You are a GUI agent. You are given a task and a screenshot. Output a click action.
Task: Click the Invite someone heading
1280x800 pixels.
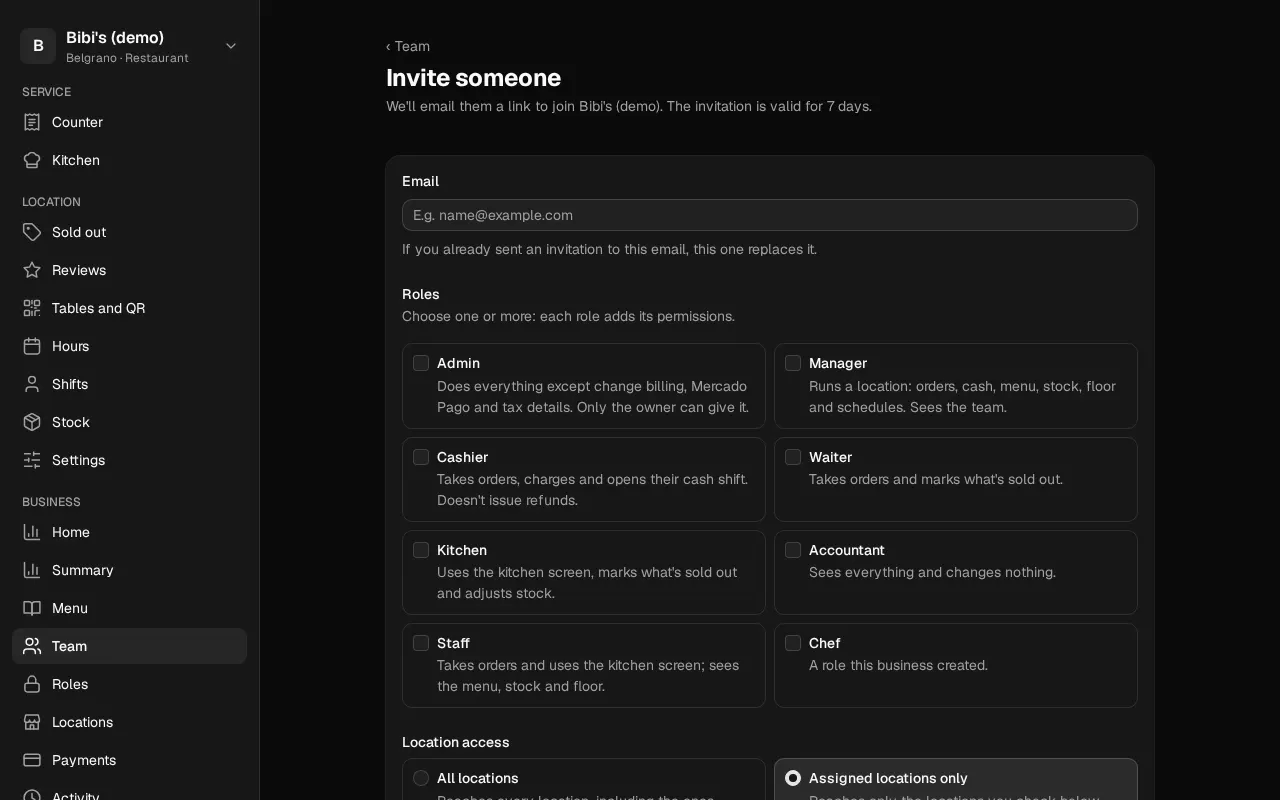(474, 78)
